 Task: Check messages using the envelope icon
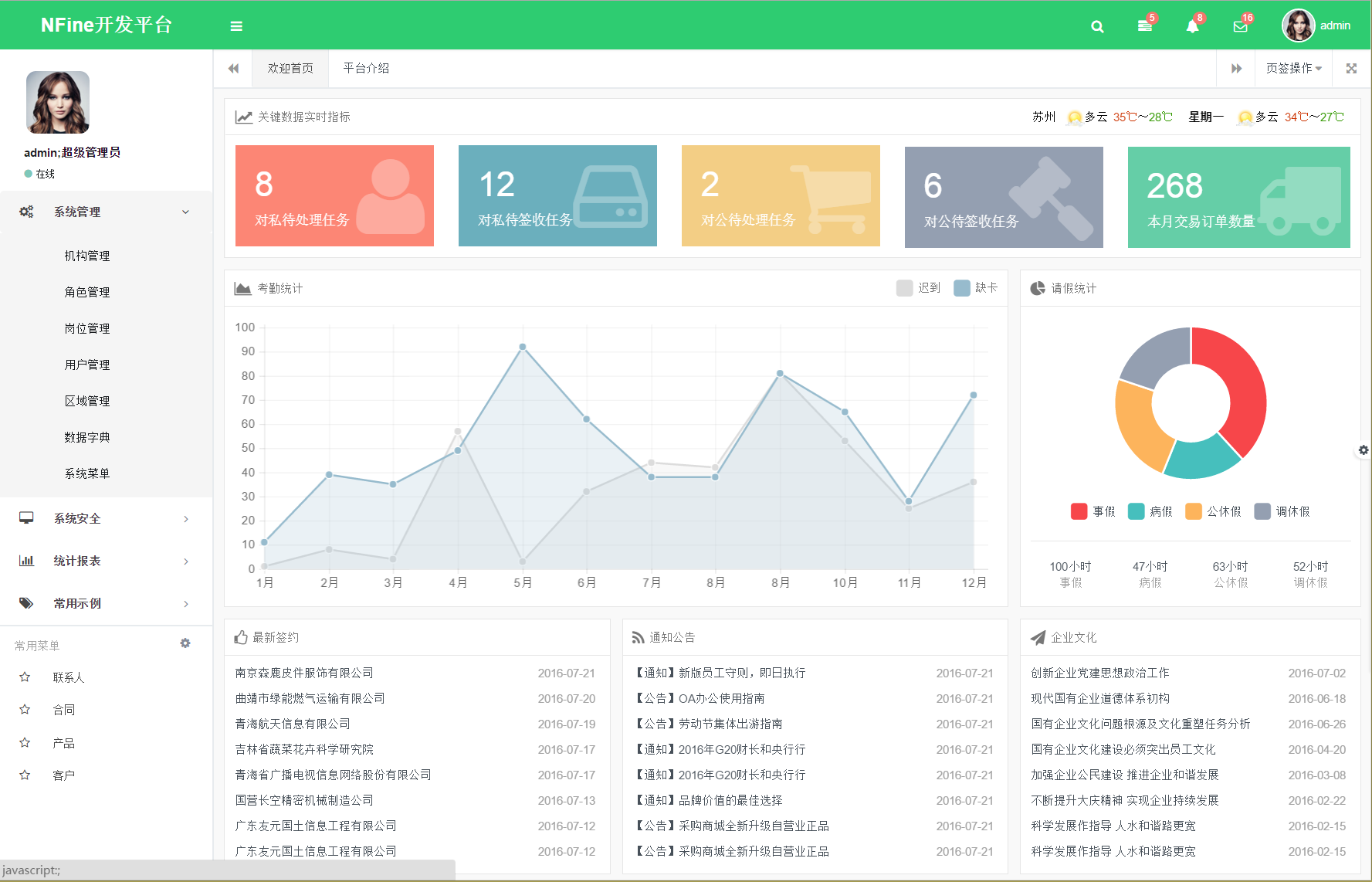pyautogui.click(x=1239, y=25)
